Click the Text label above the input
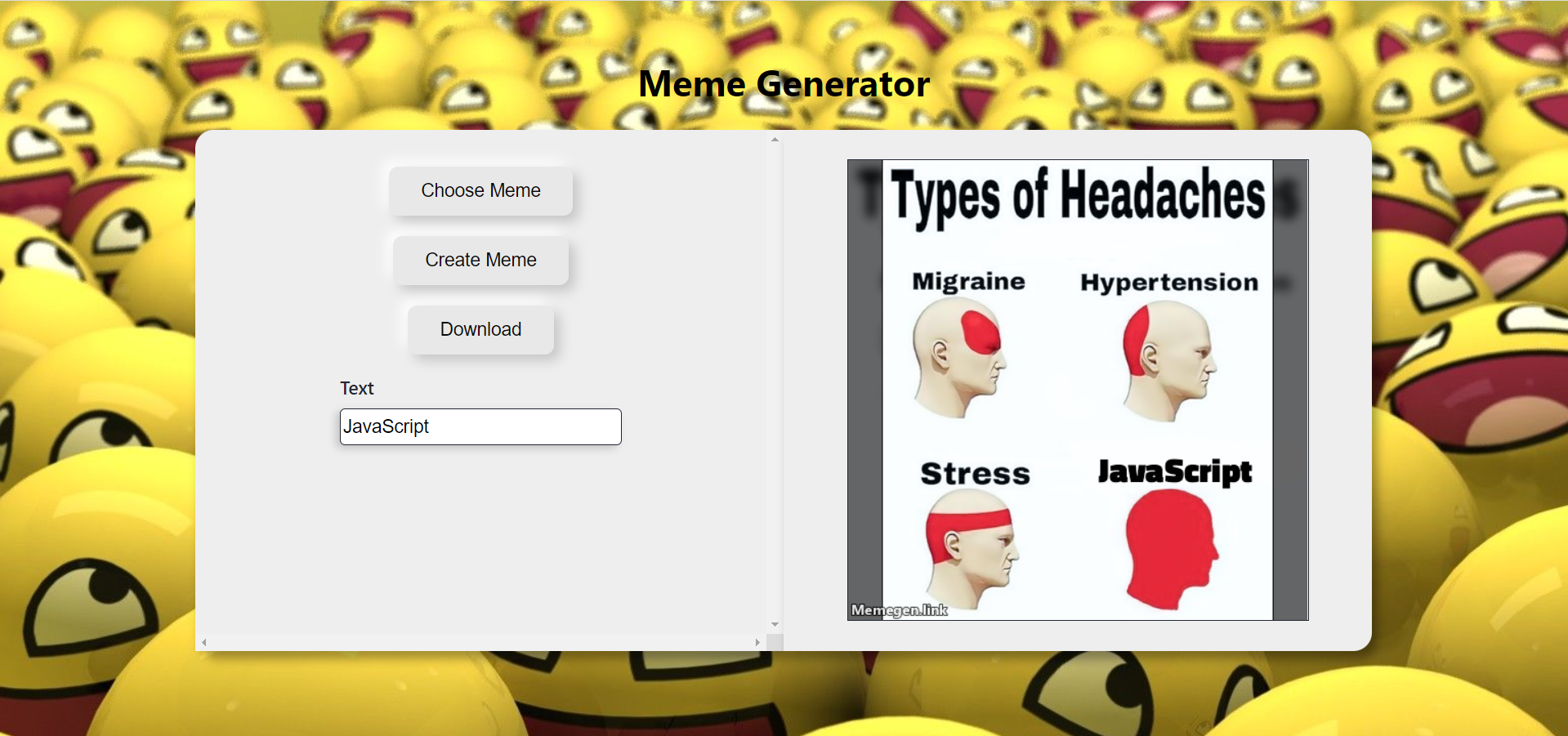The height and width of the screenshot is (736, 1568). click(x=356, y=389)
